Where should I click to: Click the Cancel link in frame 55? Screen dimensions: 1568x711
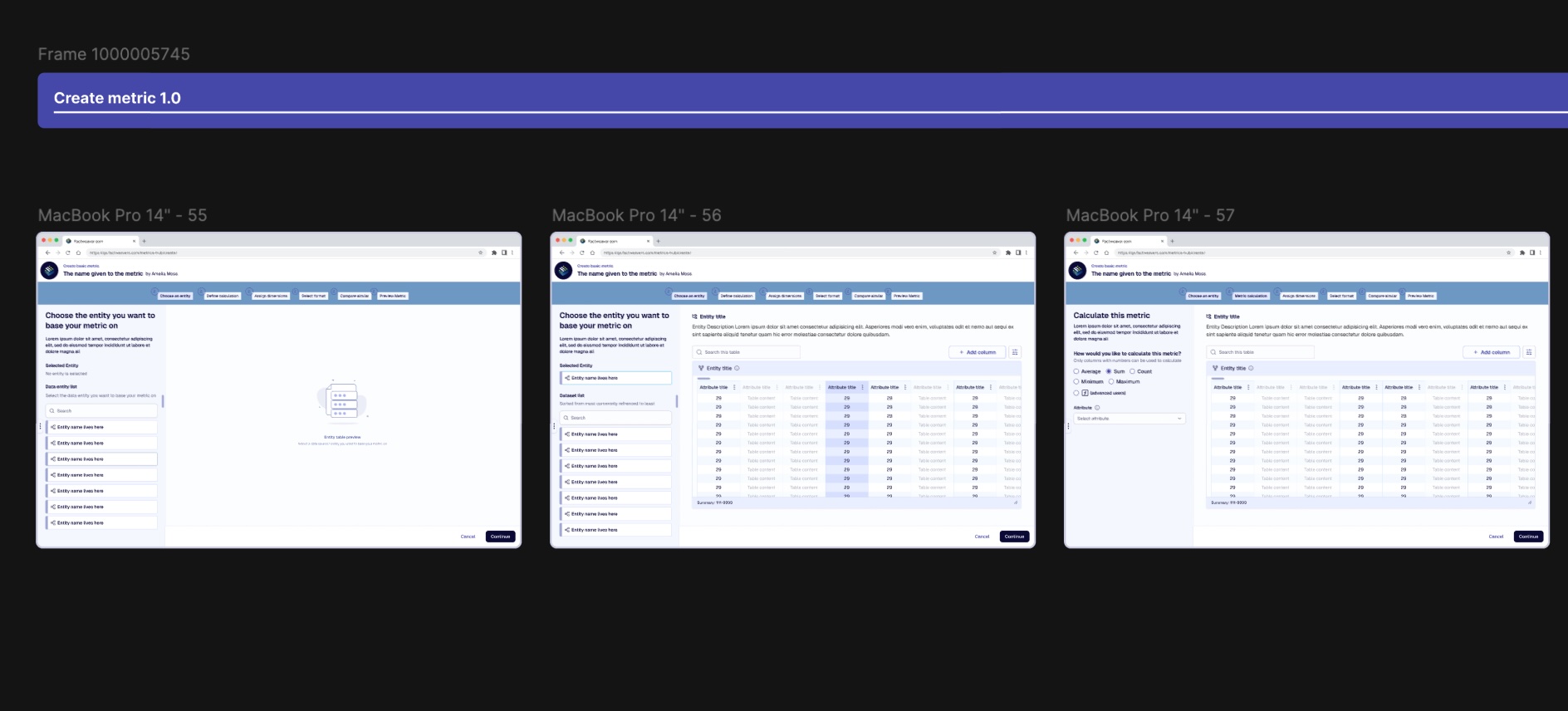click(x=468, y=537)
